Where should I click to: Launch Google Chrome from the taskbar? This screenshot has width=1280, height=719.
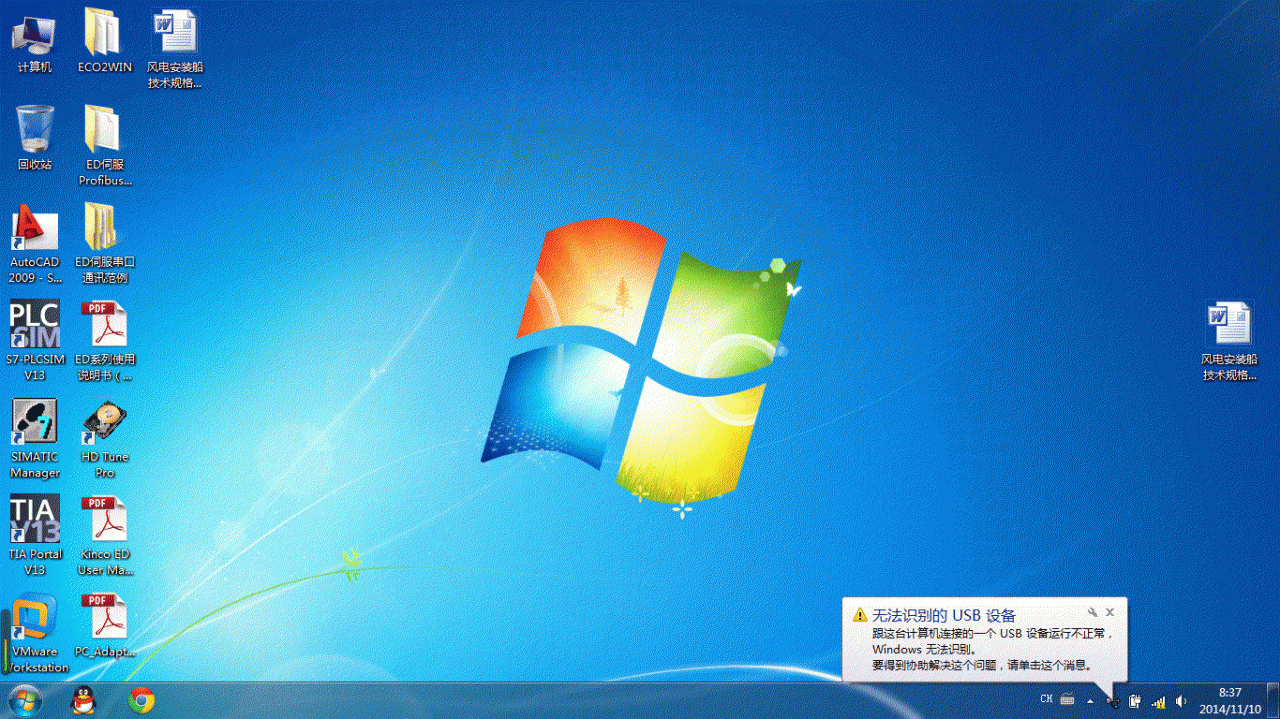pyautogui.click(x=142, y=701)
